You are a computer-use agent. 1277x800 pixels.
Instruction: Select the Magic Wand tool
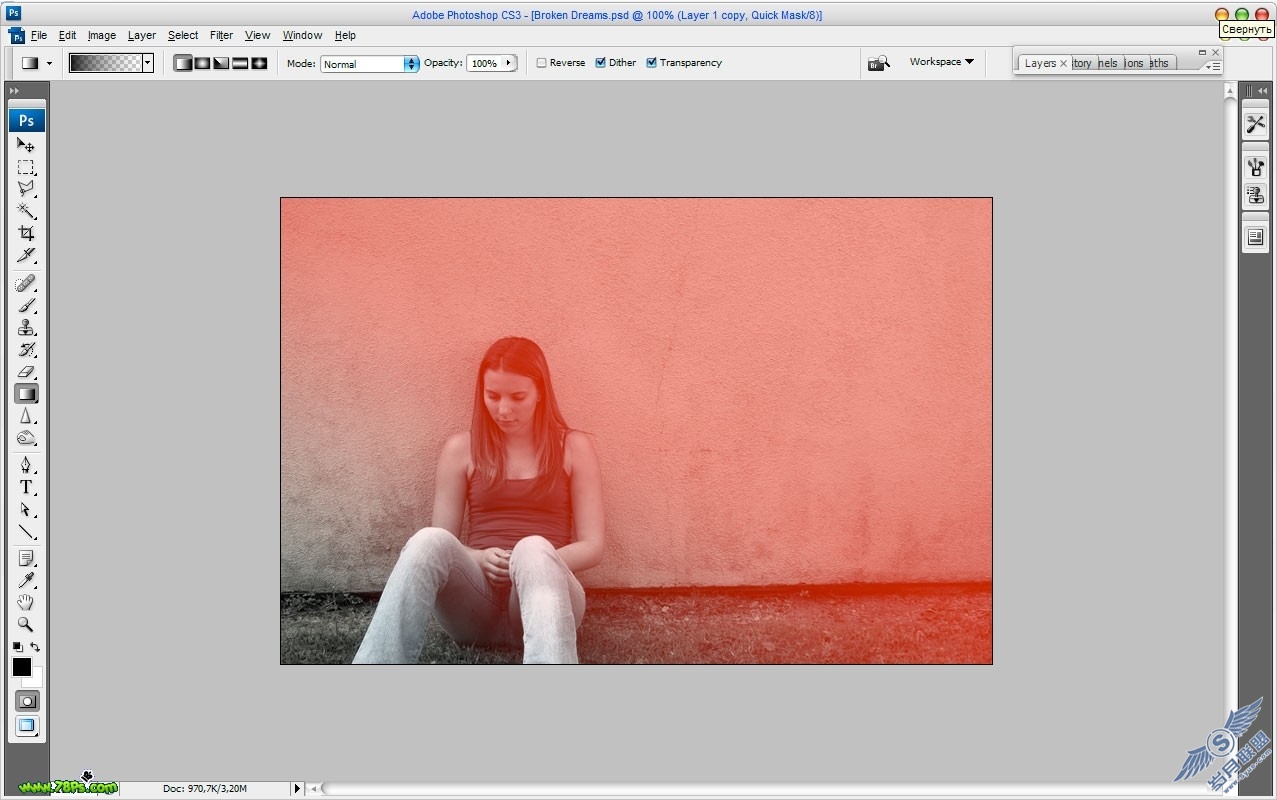(26, 211)
